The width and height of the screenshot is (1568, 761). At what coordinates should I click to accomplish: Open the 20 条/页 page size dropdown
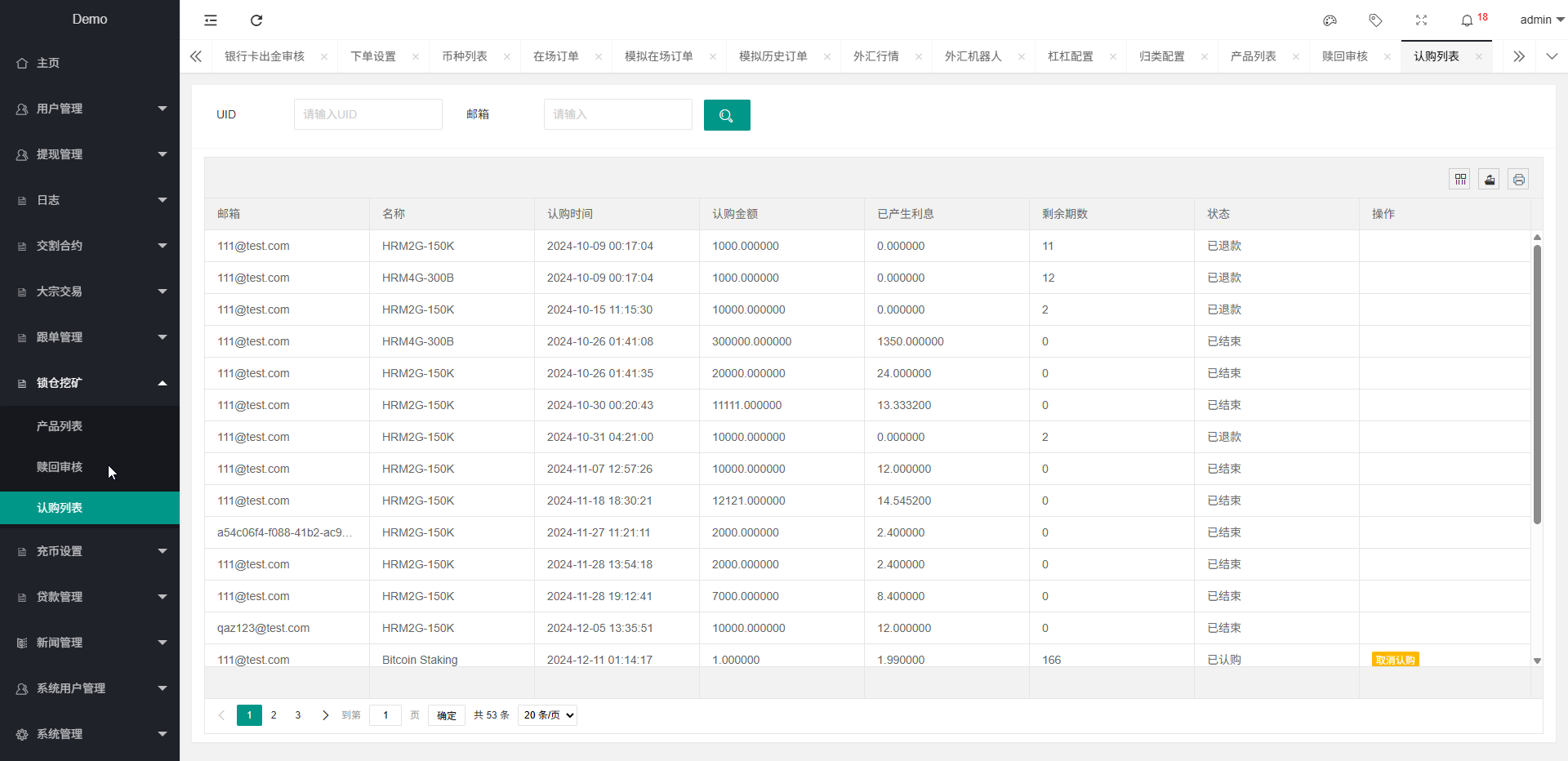pos(547,715)
